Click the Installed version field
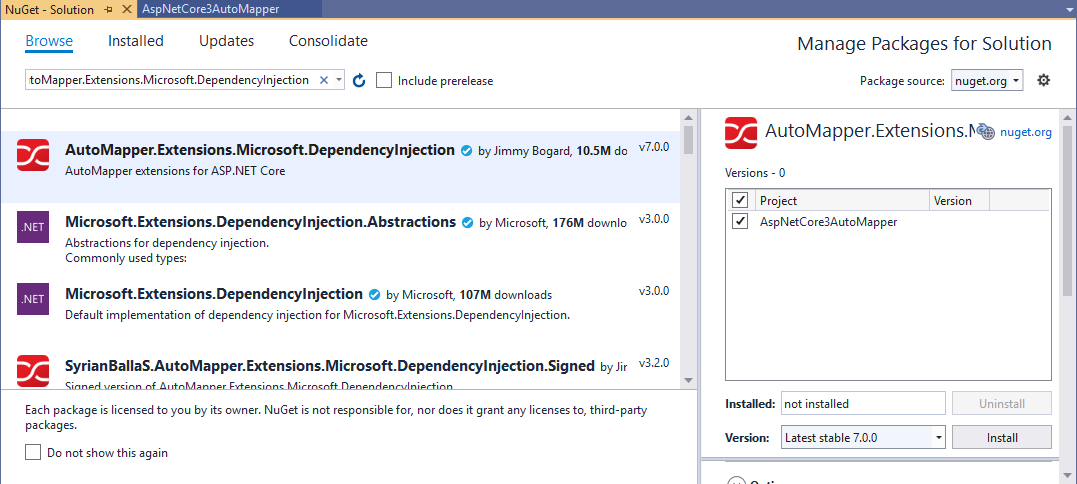The width and height of the screenshot is (1077, 484). click(863, 404)
